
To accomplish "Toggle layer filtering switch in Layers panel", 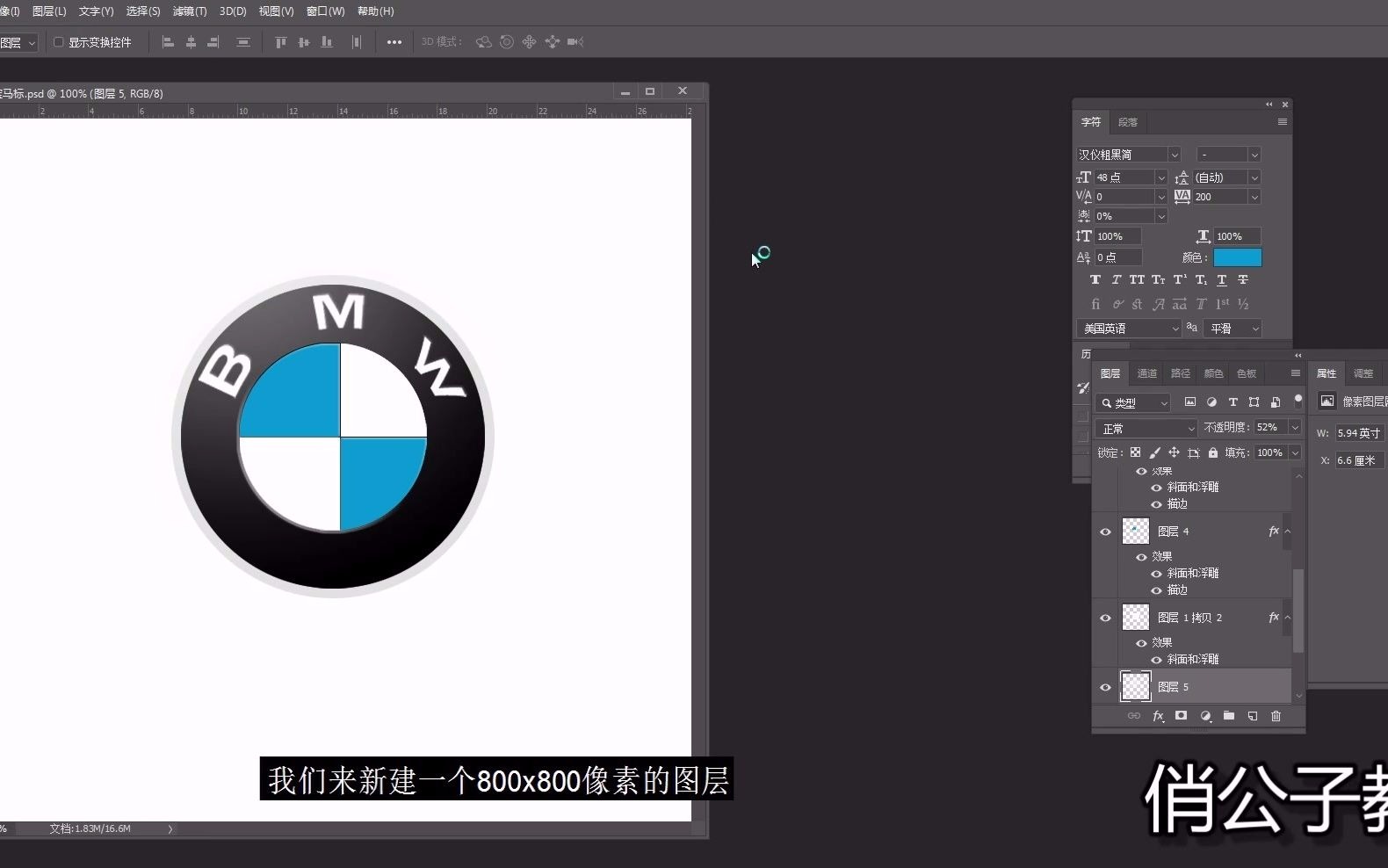I will click(x=1298, y=401).
